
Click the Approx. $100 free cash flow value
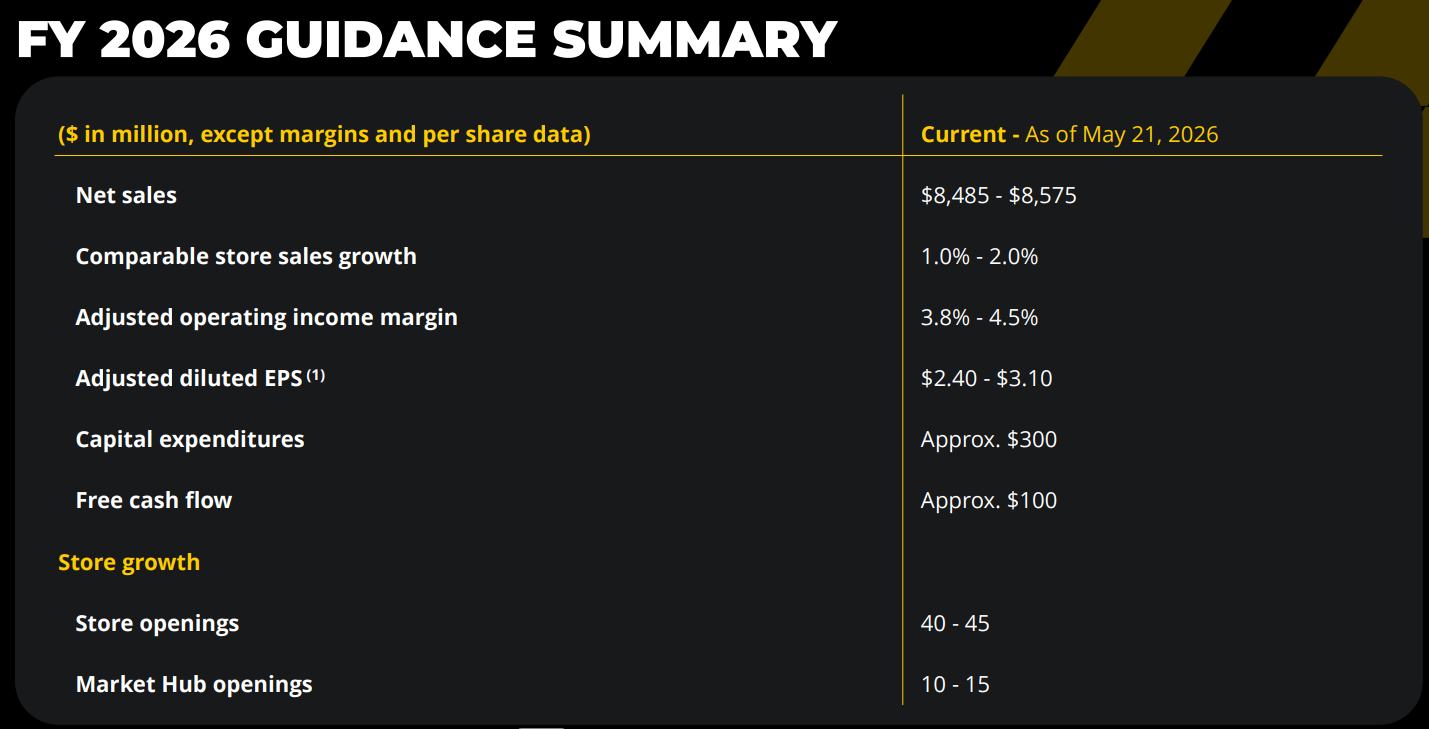(989, 500)
